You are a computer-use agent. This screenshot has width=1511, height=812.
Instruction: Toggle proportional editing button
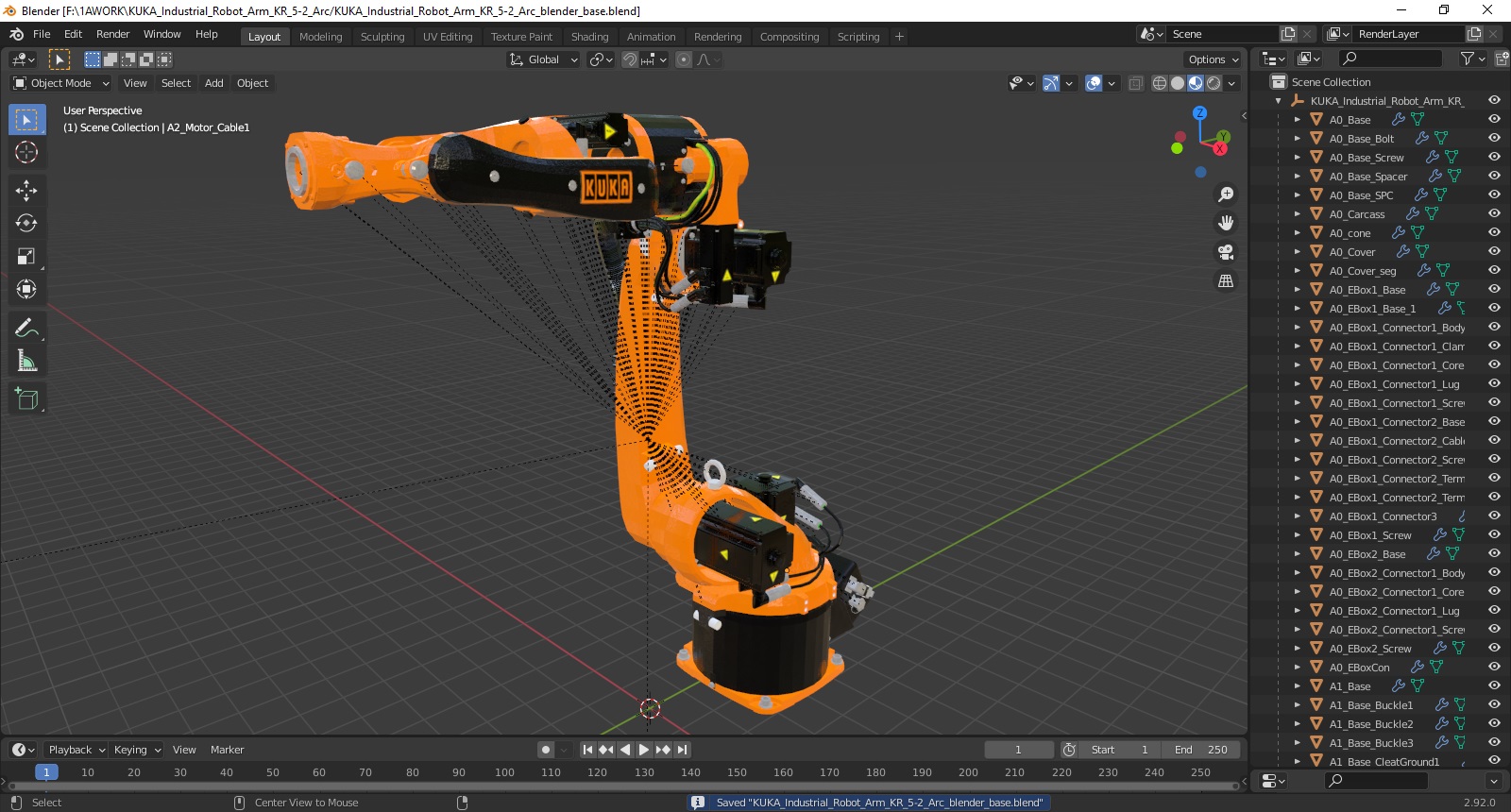tap(684, 59)
